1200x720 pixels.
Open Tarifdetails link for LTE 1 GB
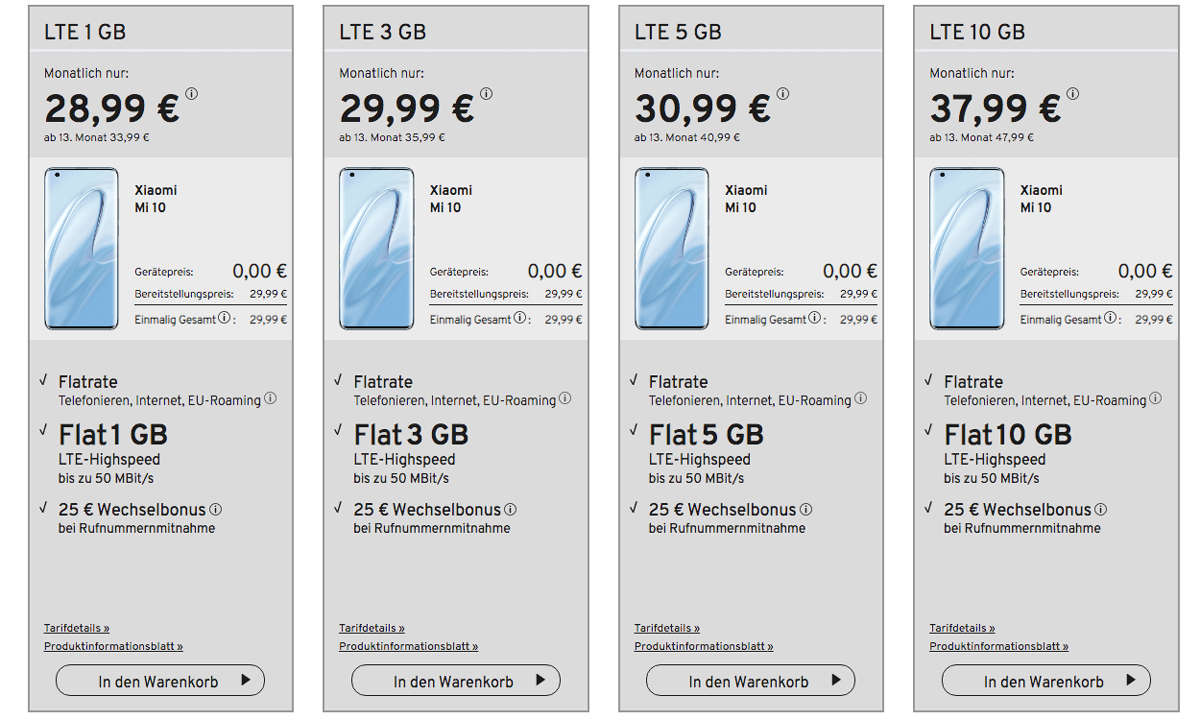(x=77, y=629)
